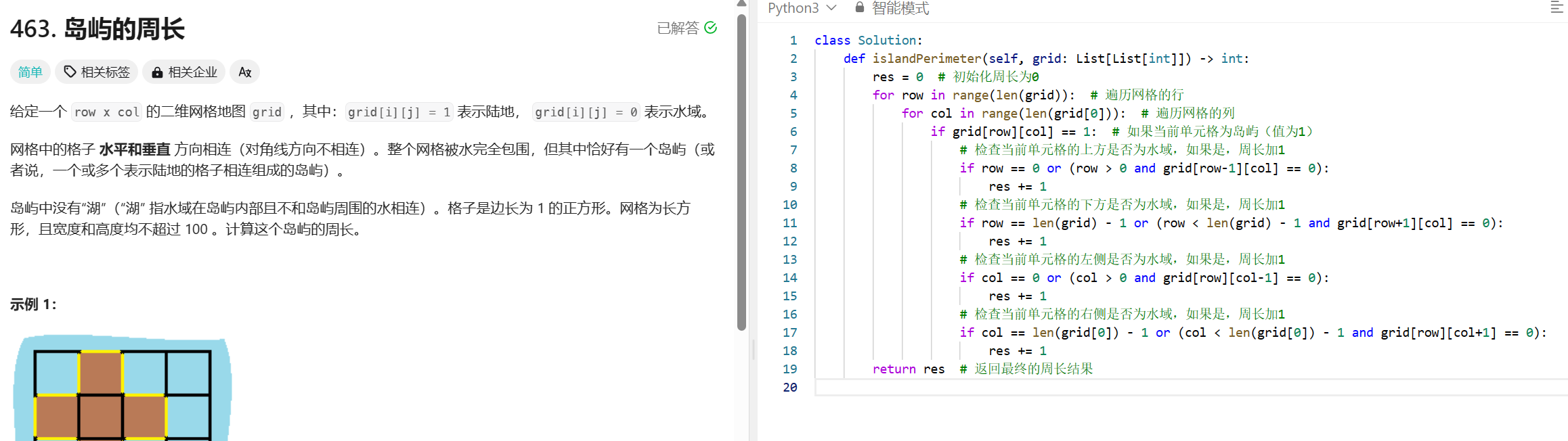This screenshot has height=441, width=1568.
Task: Click the 已解答 solved status label
Action: click(x=678, y=28)
